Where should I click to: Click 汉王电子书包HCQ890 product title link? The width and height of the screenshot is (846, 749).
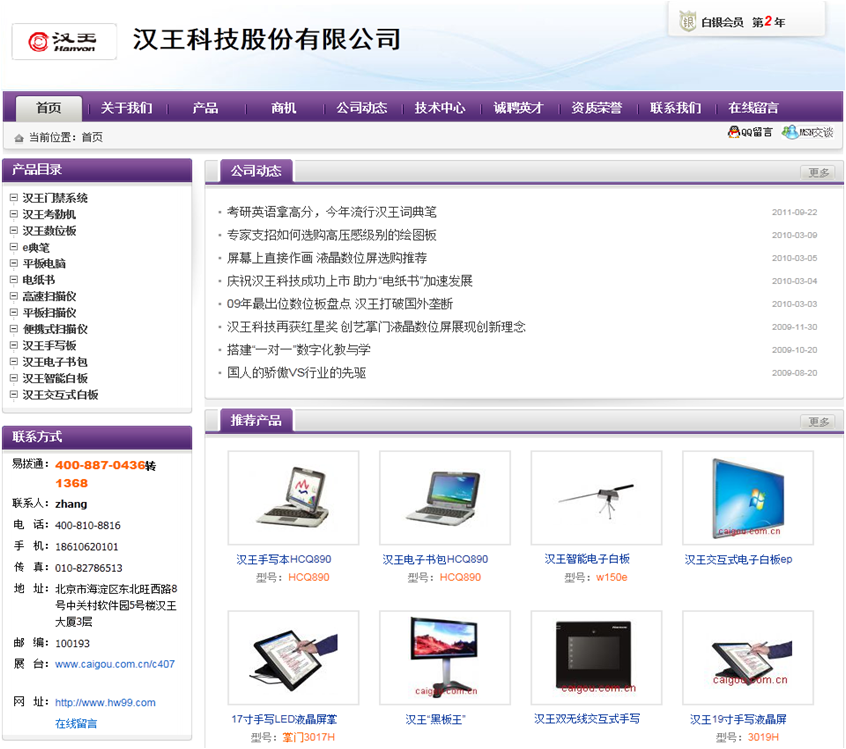point(435,559)
